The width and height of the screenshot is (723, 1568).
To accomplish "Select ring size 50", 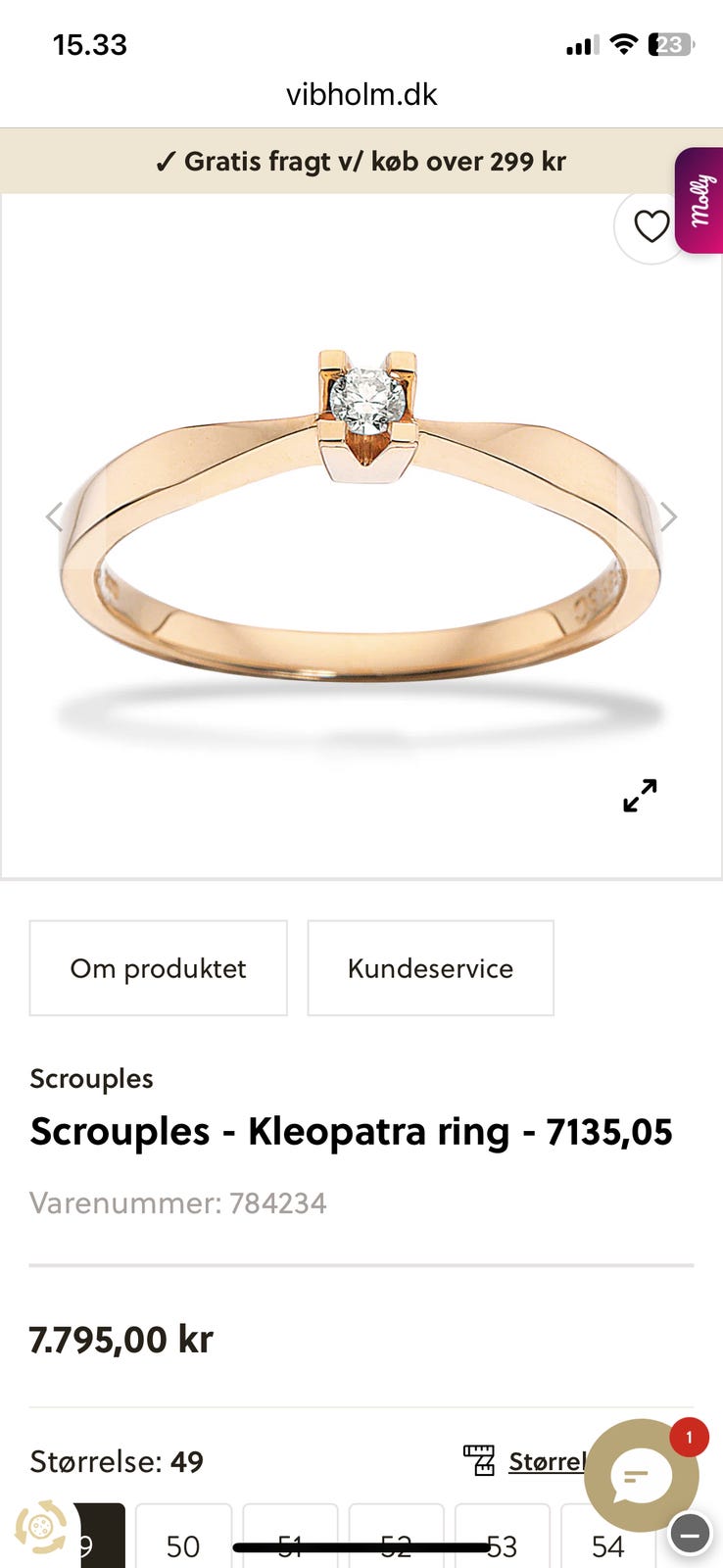I will click(183, 1541).
